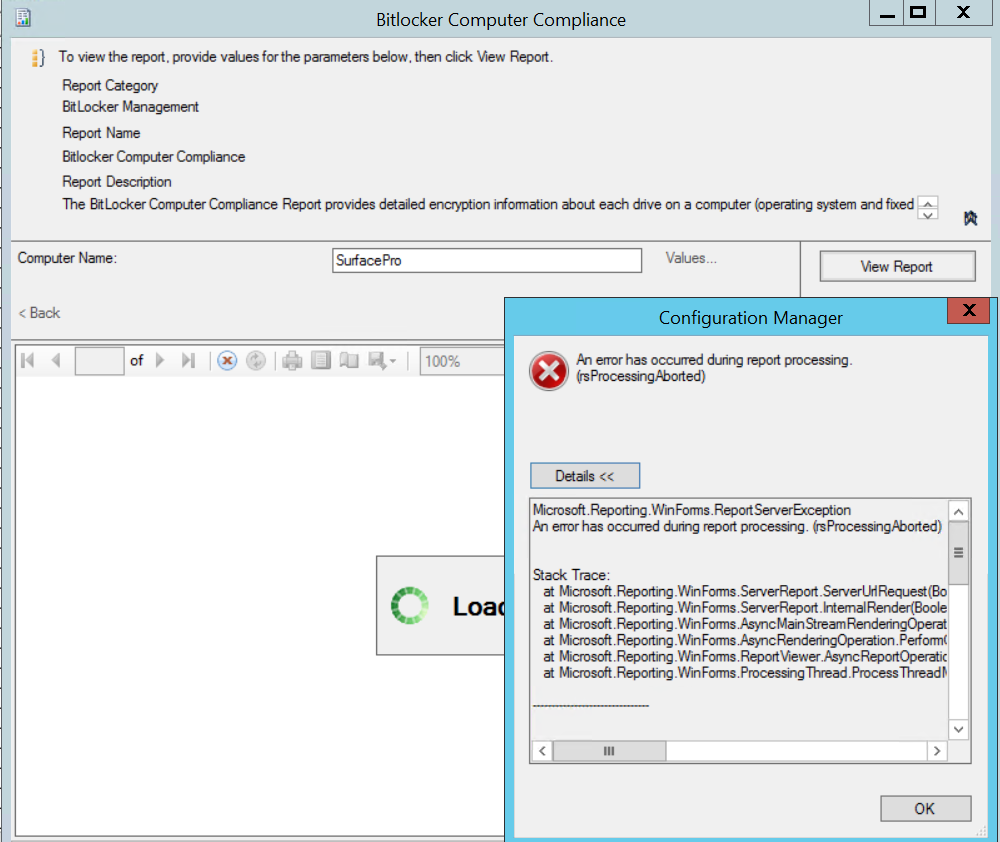Click description scroll down arrow
1000x842 pixels.
click(x=928, y=215)
